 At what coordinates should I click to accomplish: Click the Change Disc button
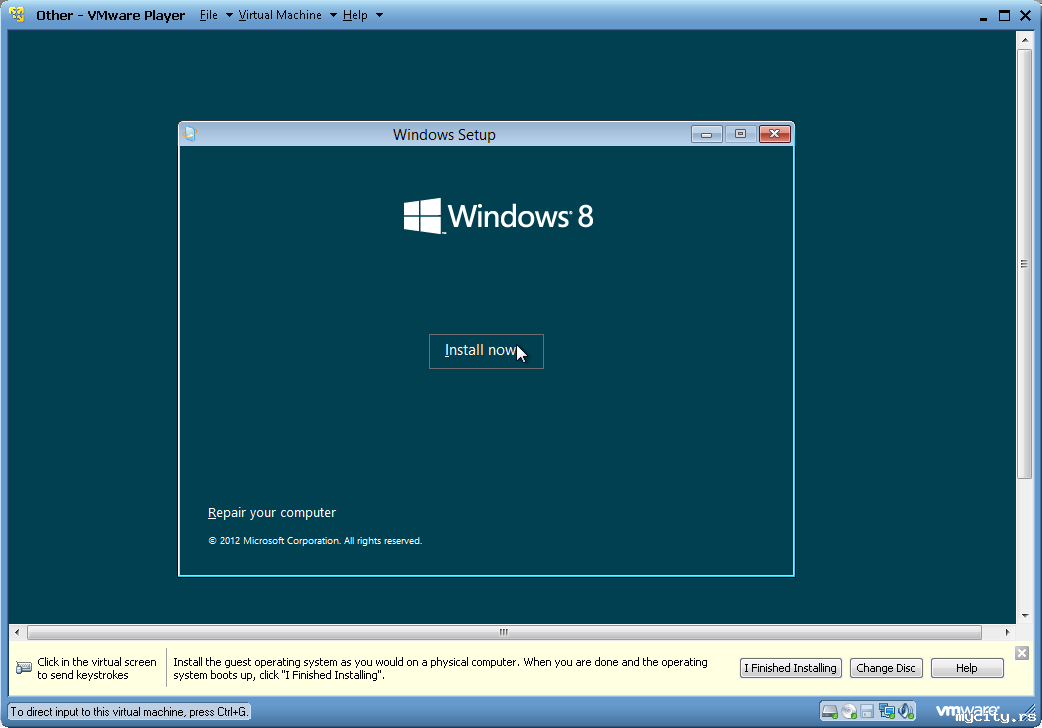pyautogui.click(x=886, y=668)
